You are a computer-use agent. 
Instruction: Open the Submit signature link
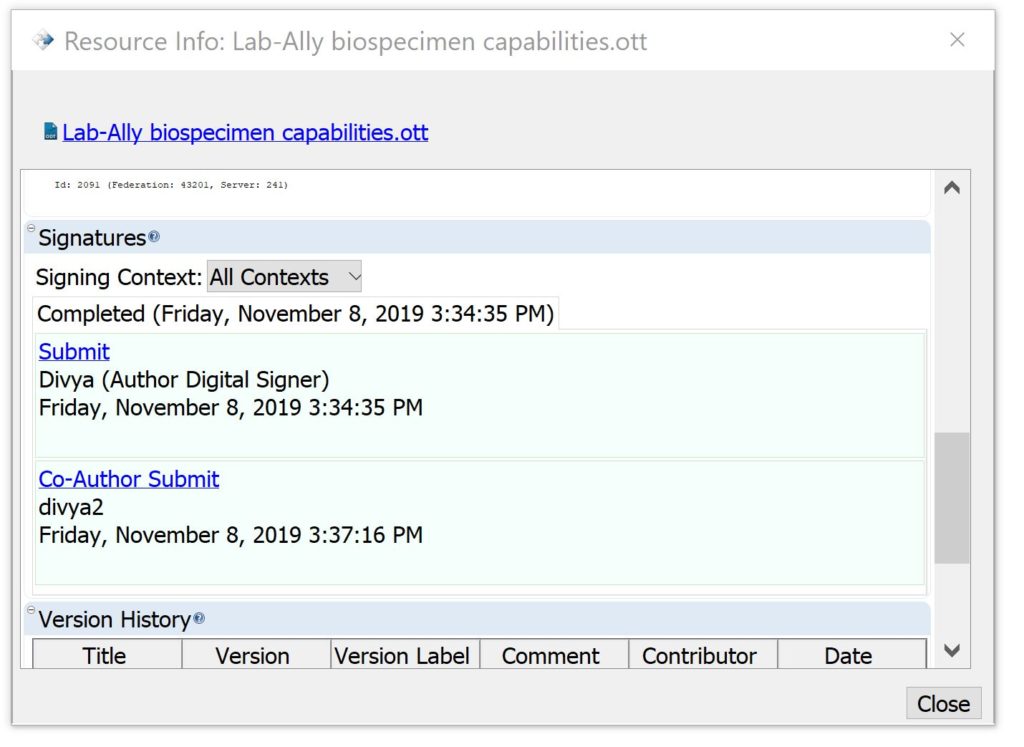pyautogui.click(x=74, y=352)
